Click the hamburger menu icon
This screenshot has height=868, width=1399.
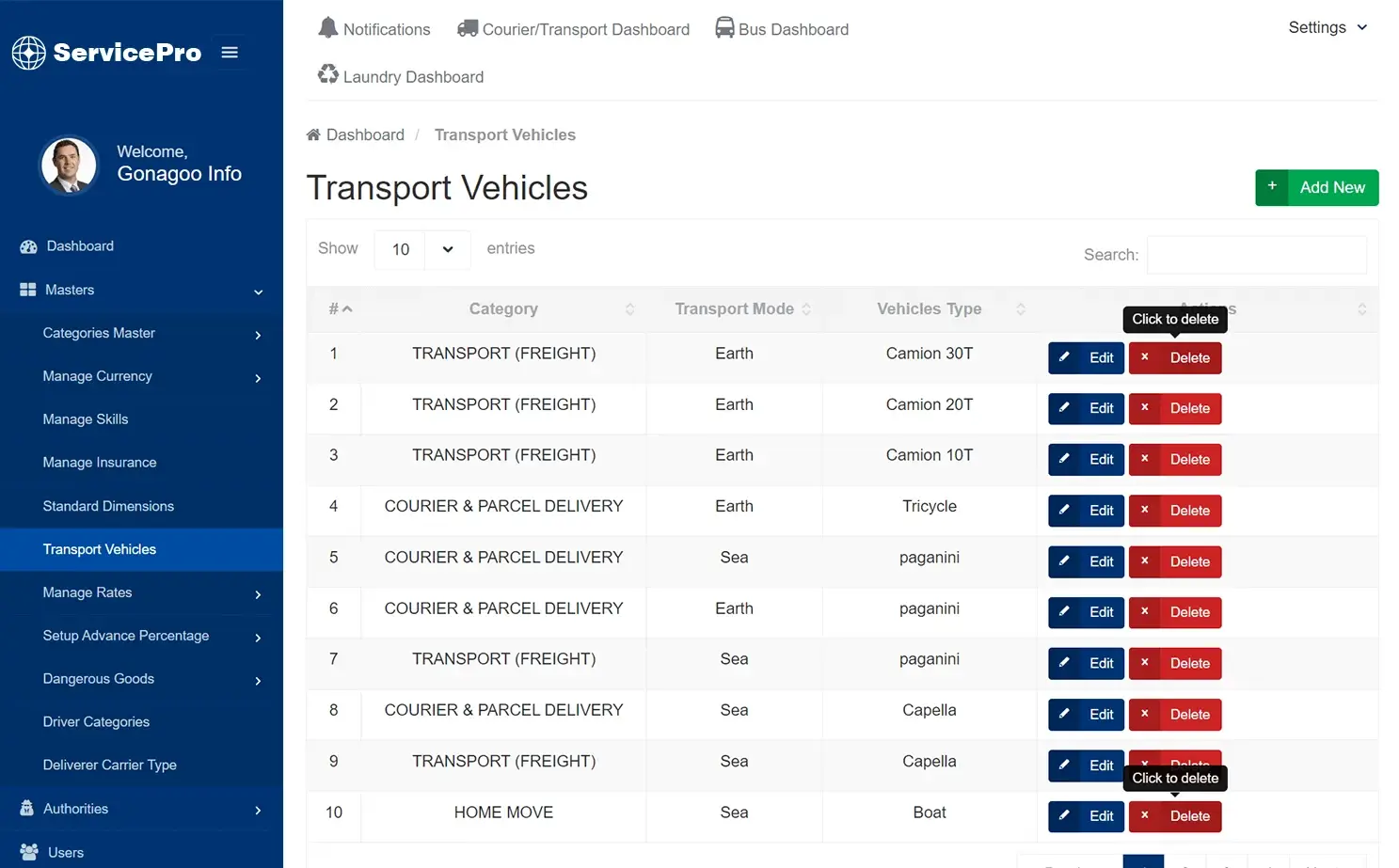pos(230,52)
